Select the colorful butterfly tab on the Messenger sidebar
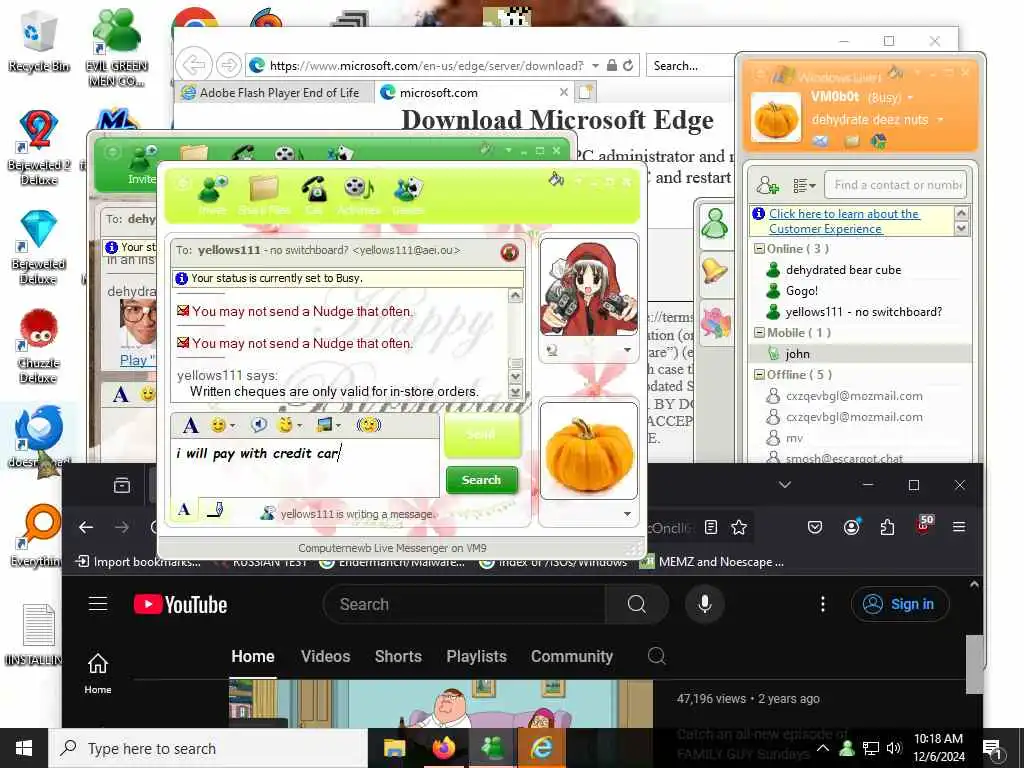Image resolution: width=1024 pixels, height=768 pixels. tap(714, 322)
